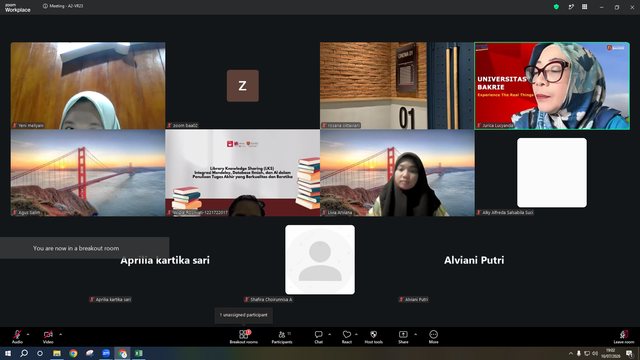Click the Leave room button
This screenshot has height=360, width=640.
[x=624, y=337]
